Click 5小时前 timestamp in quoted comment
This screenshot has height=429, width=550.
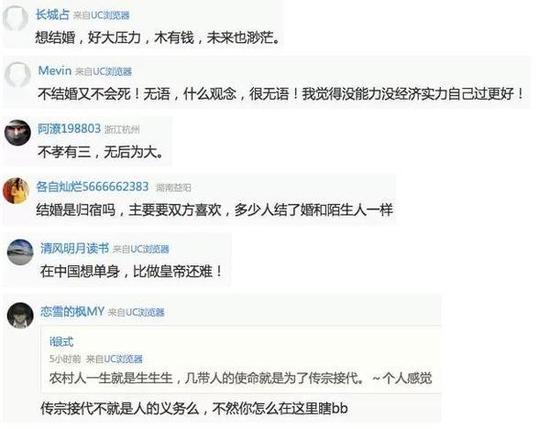coord(65,359)
